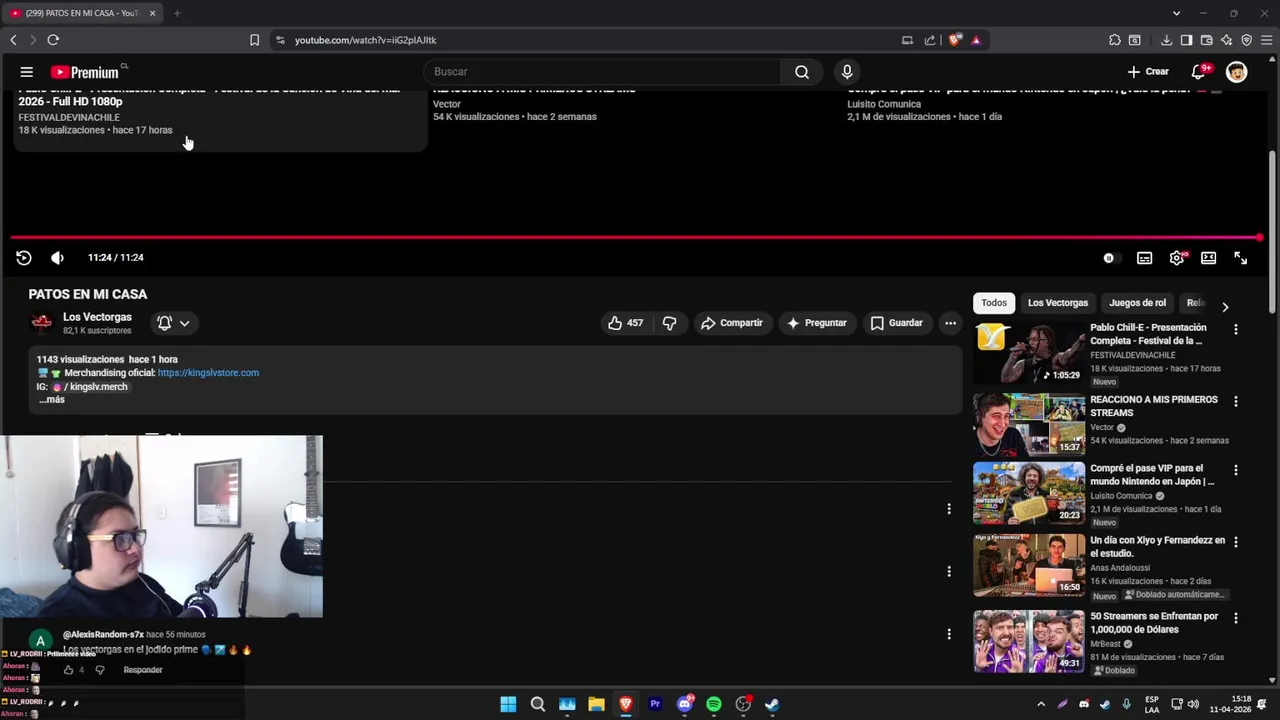1280x720 pixels.
Task: Open the notification bell dropdown for Los Vectorgas
Action: [173, 323]
